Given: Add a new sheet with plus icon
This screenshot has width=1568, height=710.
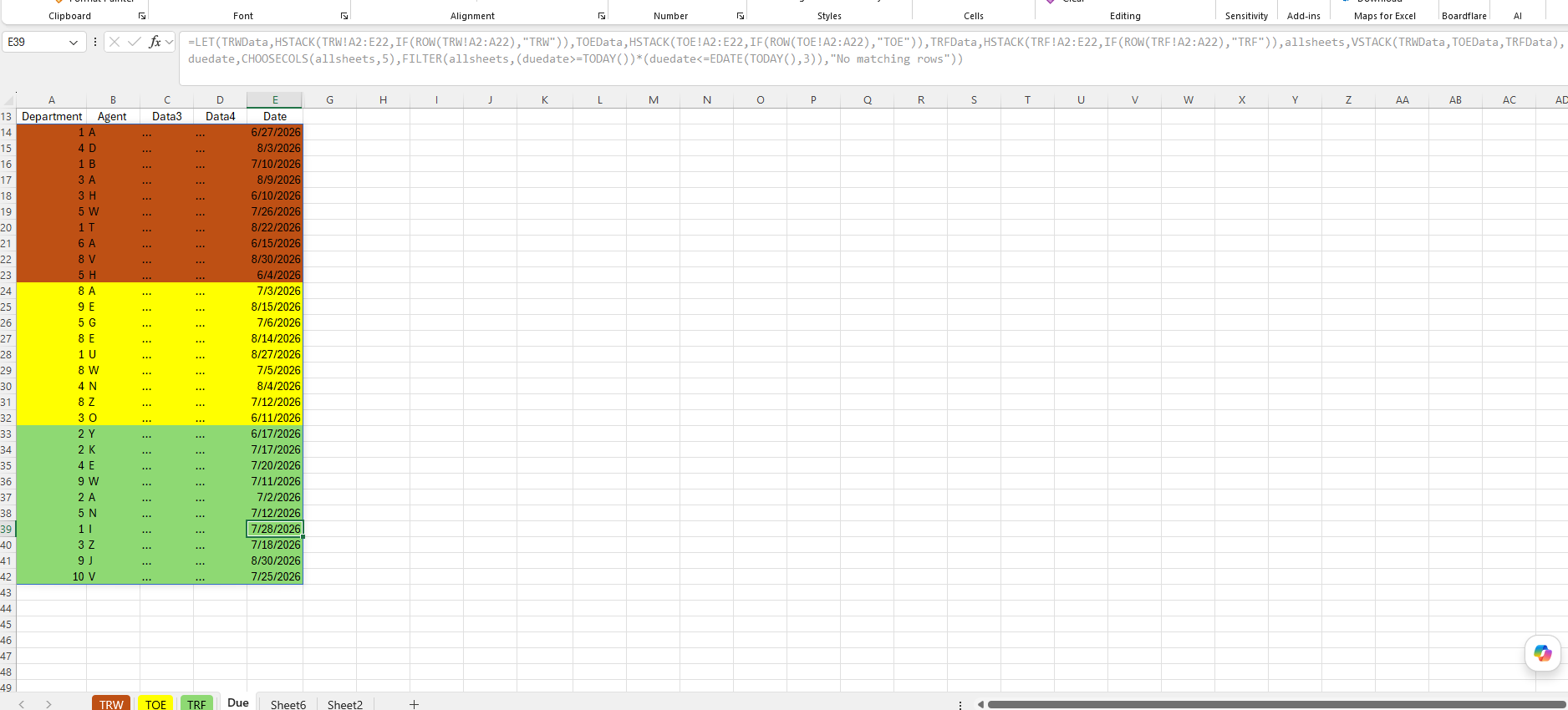Looking at the screenshot, I should 414,704.
